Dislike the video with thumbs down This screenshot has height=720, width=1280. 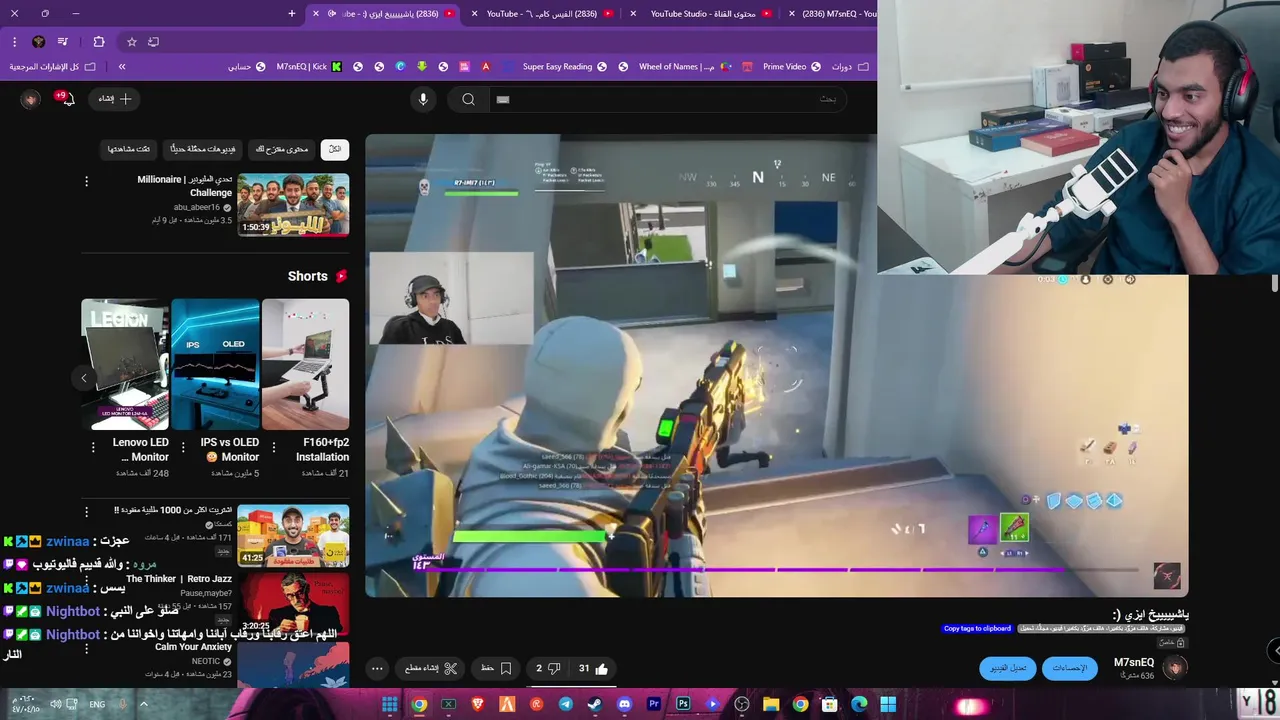point(548,668)
